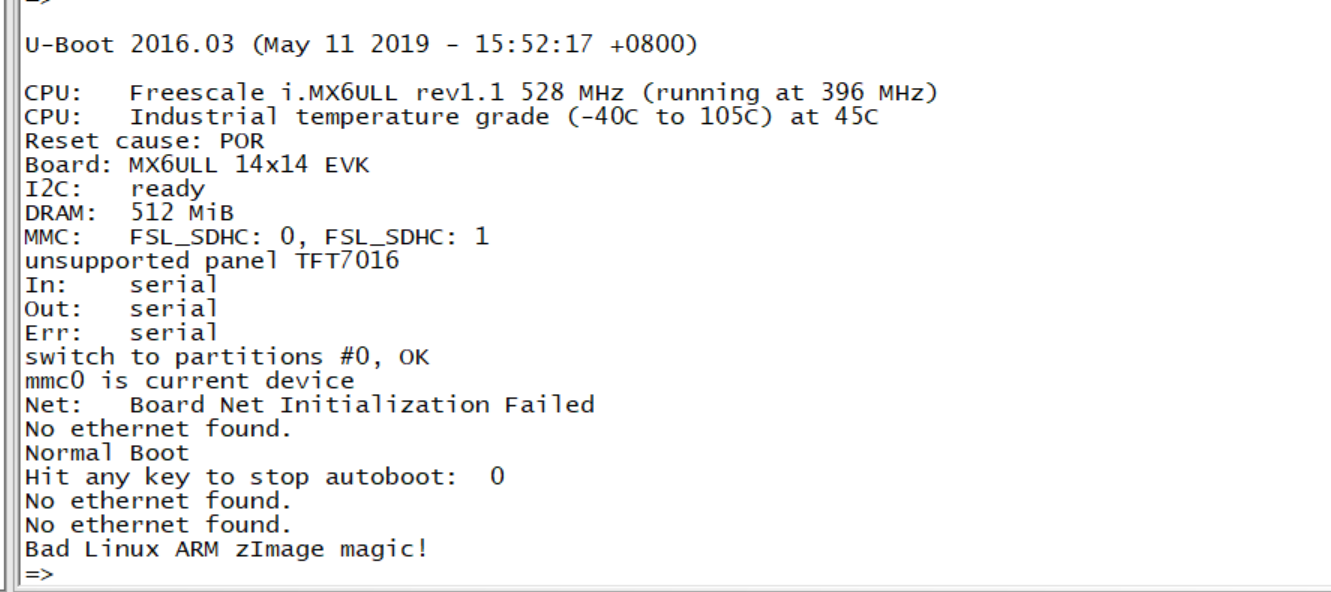Select the Freescale i.MX6ULL CPU line

pos(481,93)
